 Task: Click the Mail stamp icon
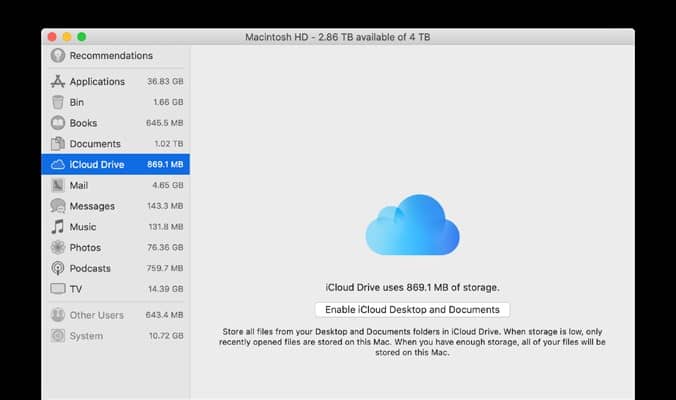58,185
